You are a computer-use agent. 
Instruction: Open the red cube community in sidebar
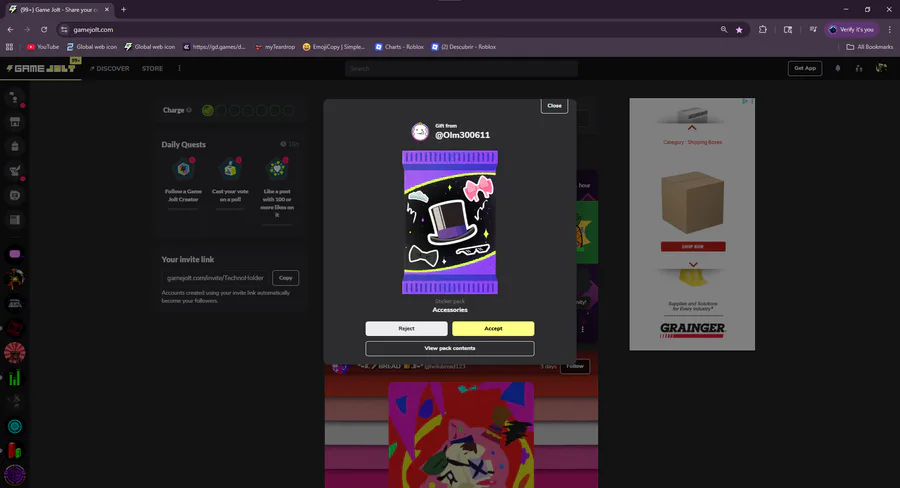click(x=15, y=328)
